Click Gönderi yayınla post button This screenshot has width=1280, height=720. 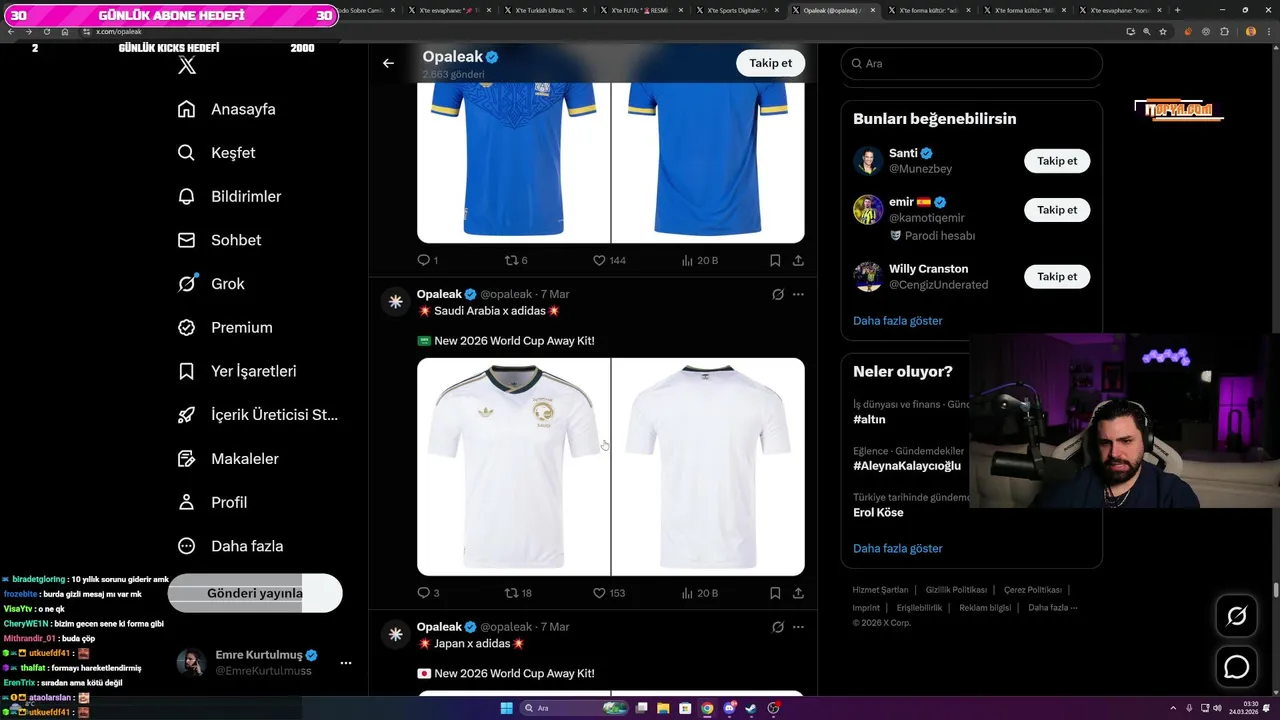(x=255, y=593)
